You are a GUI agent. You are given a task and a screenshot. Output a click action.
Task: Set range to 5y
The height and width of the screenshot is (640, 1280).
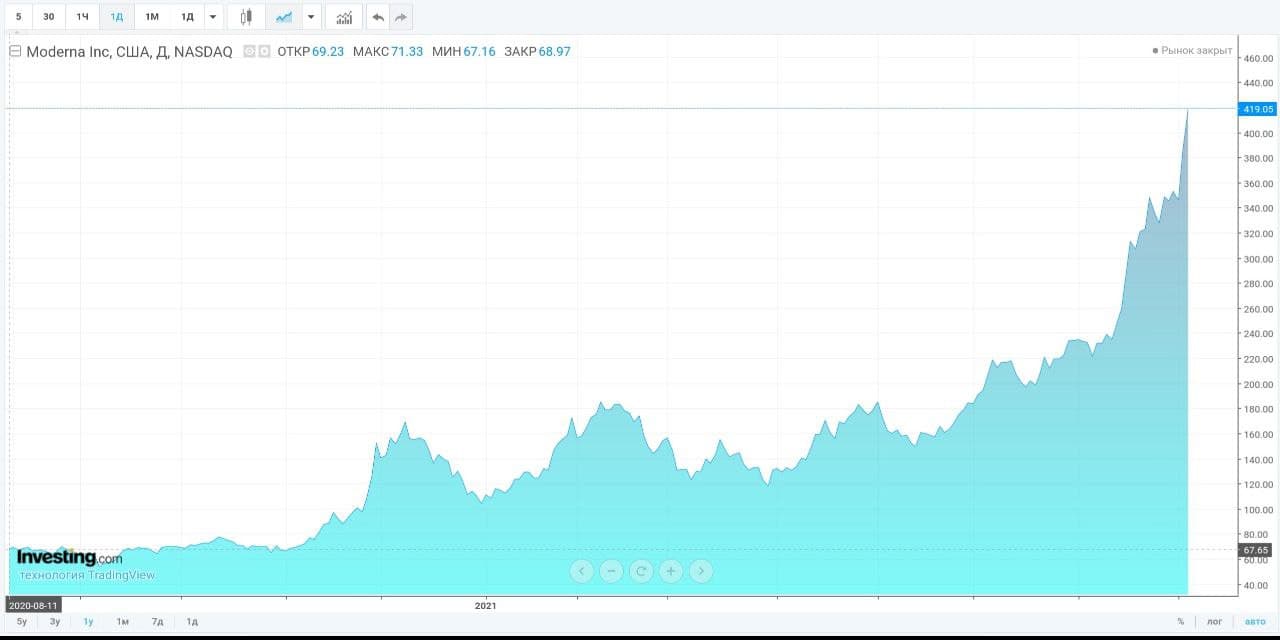22,621
